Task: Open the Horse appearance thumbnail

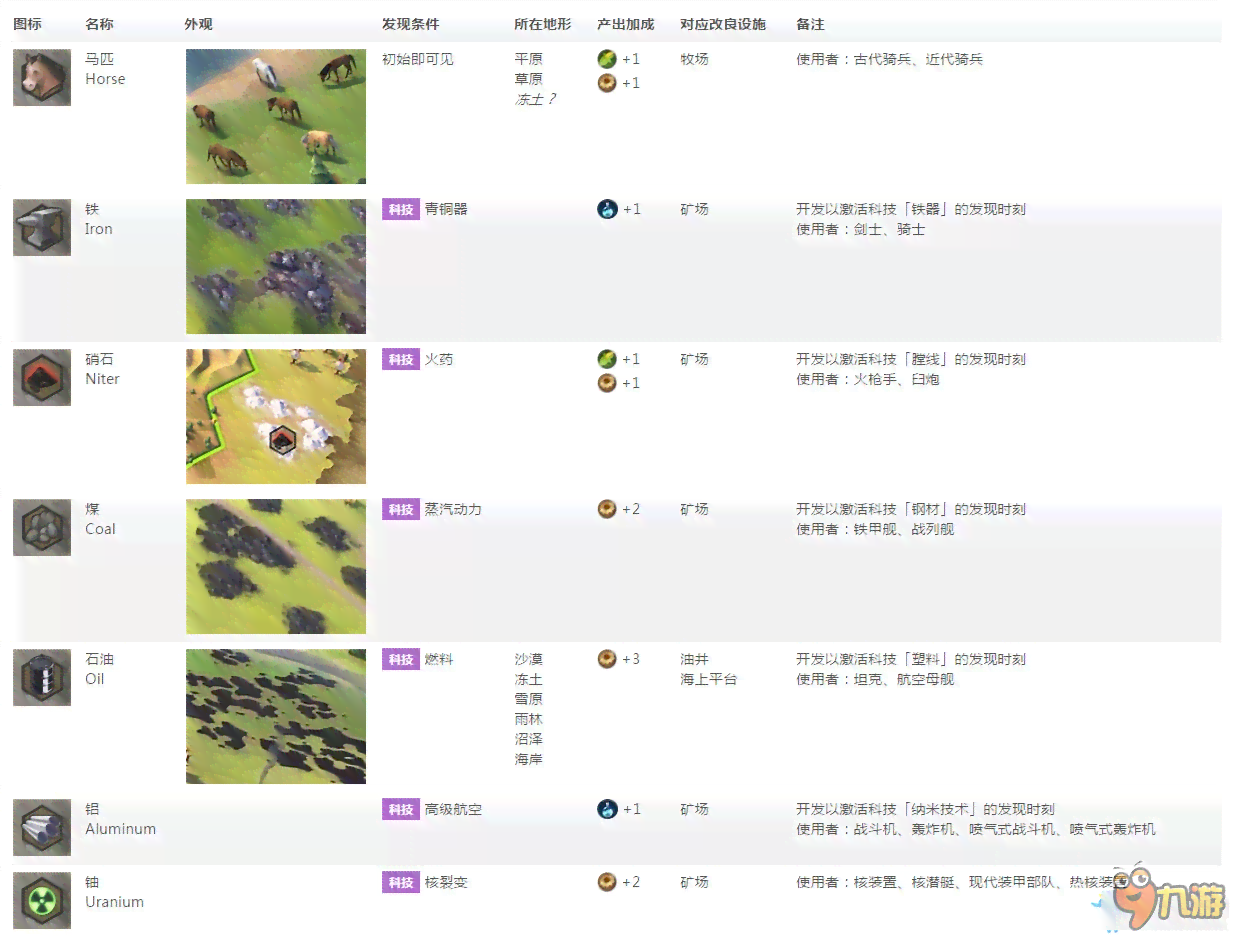Action: point(276,117)
